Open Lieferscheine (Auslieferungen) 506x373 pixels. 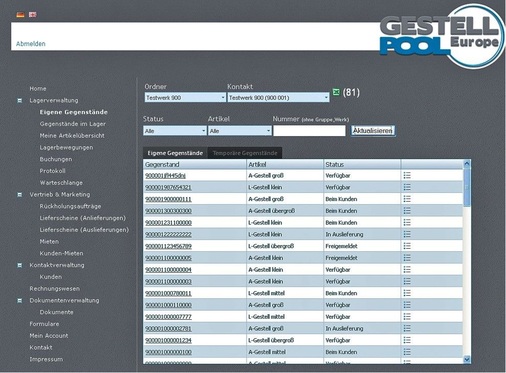click(84, 230)
